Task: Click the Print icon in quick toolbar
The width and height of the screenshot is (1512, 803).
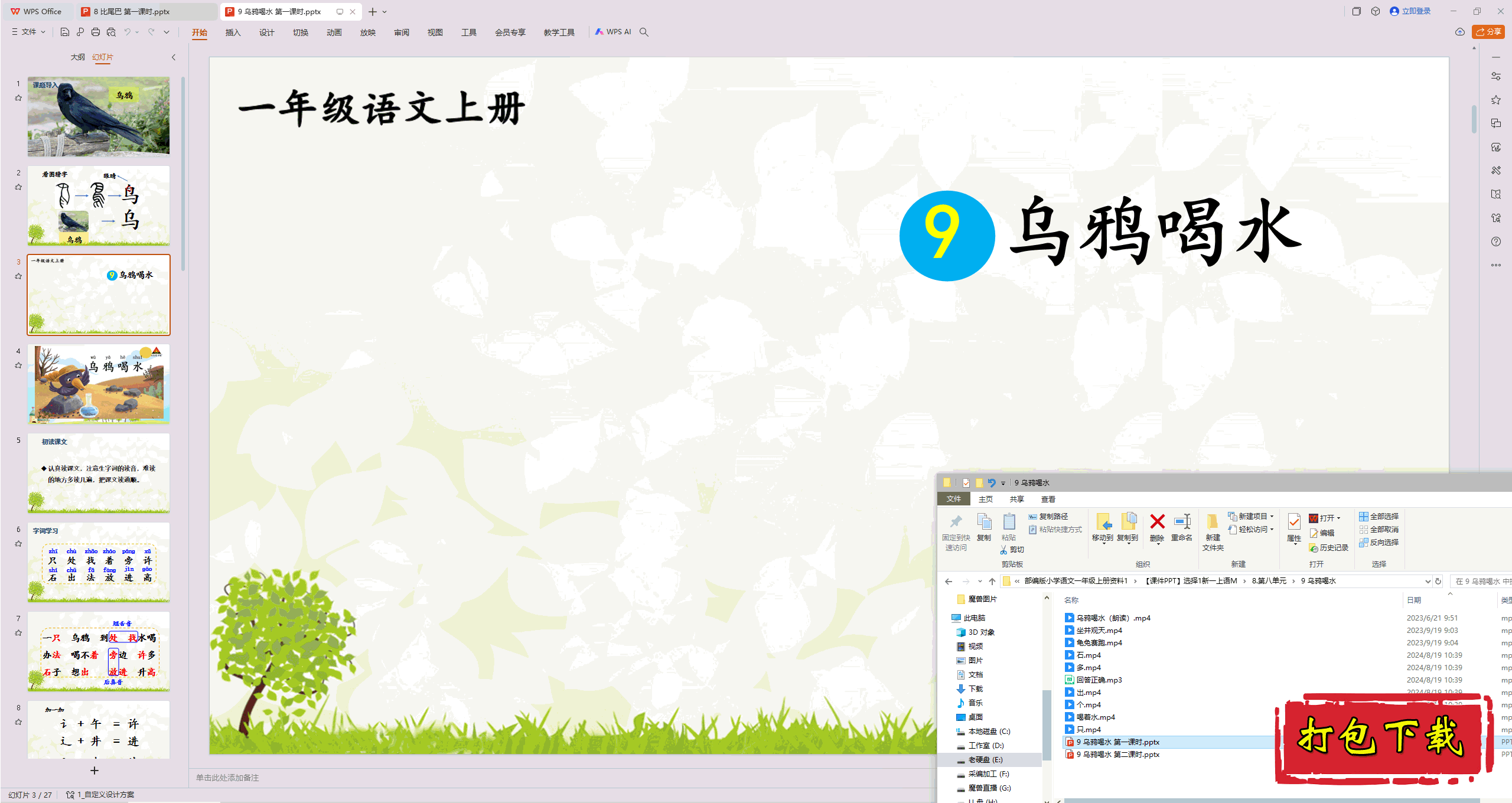Action: click(96, 32)
